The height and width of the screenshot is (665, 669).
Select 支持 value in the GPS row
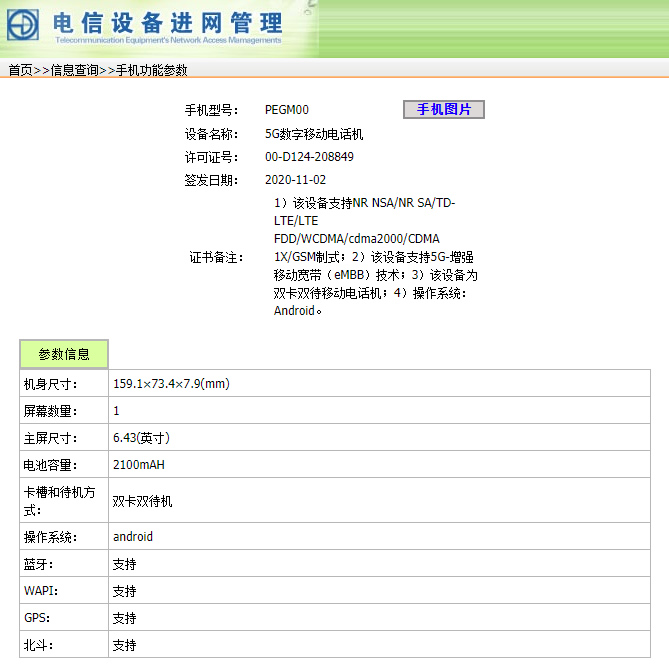point(124,618)
